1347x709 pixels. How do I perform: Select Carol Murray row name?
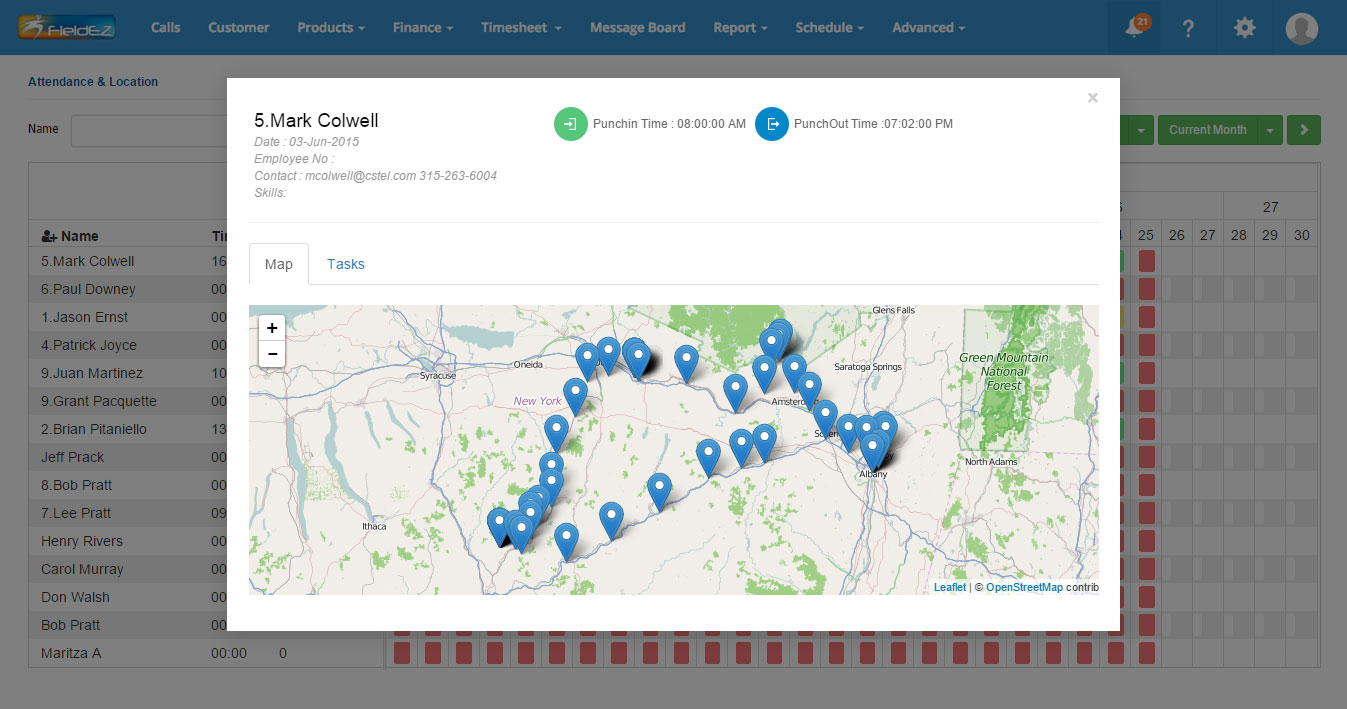click(82, 569)
